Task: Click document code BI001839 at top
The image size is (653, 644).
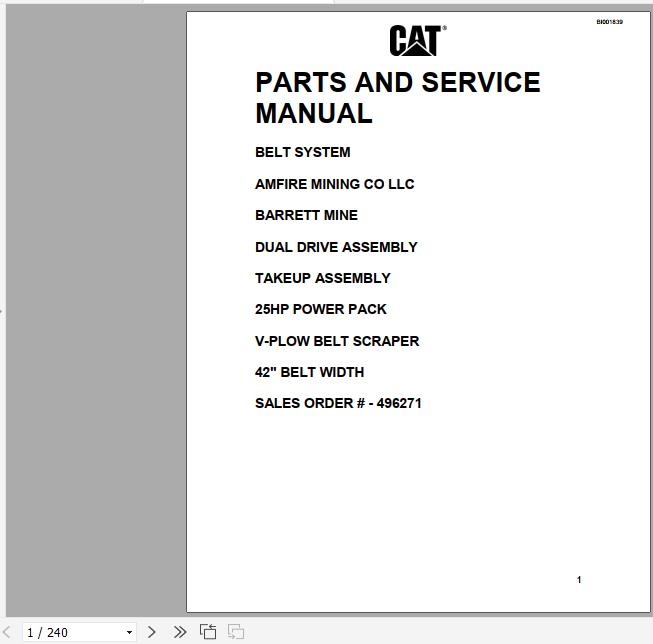Action: [609, 22]
